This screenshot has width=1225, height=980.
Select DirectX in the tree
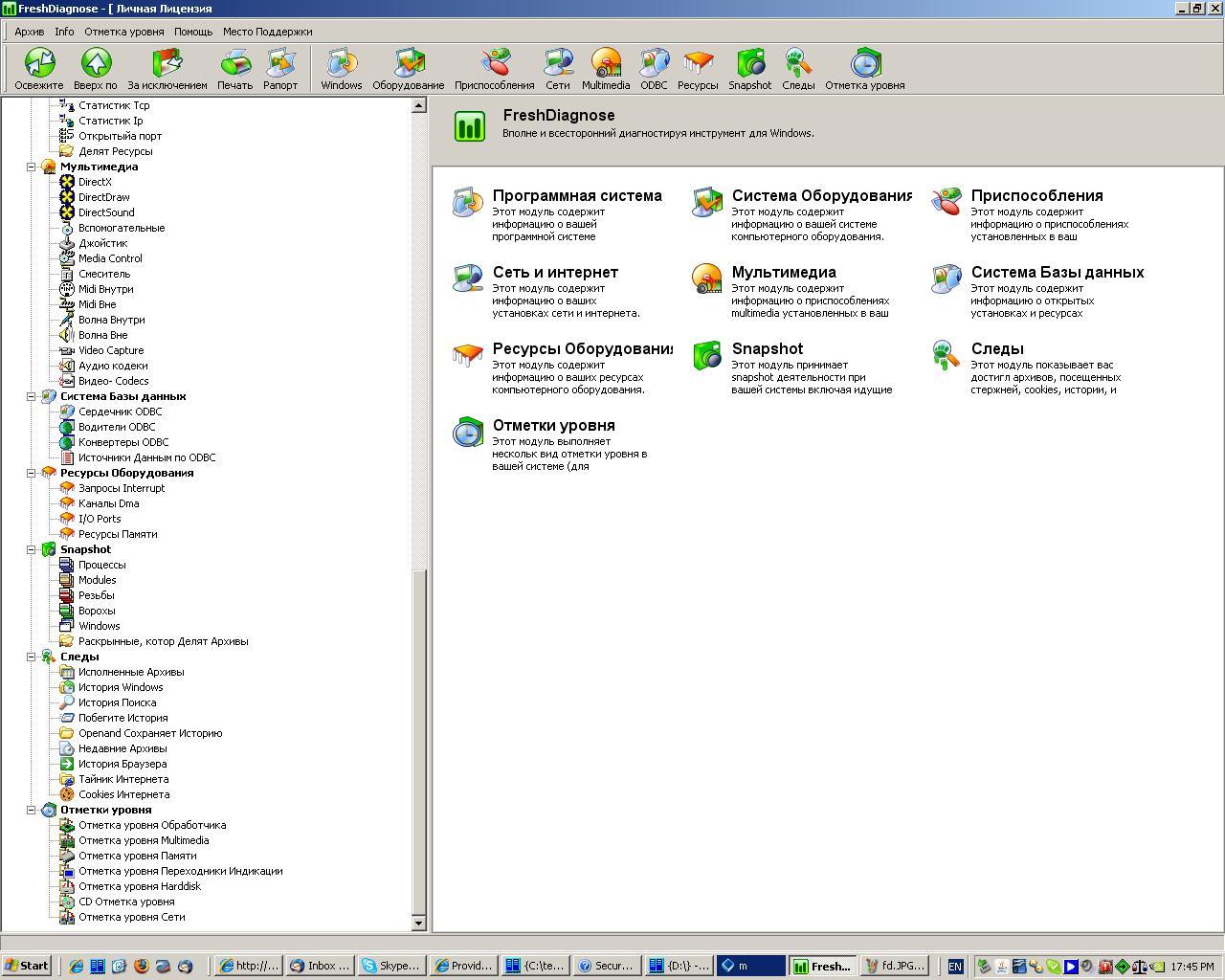coord(95,182)
